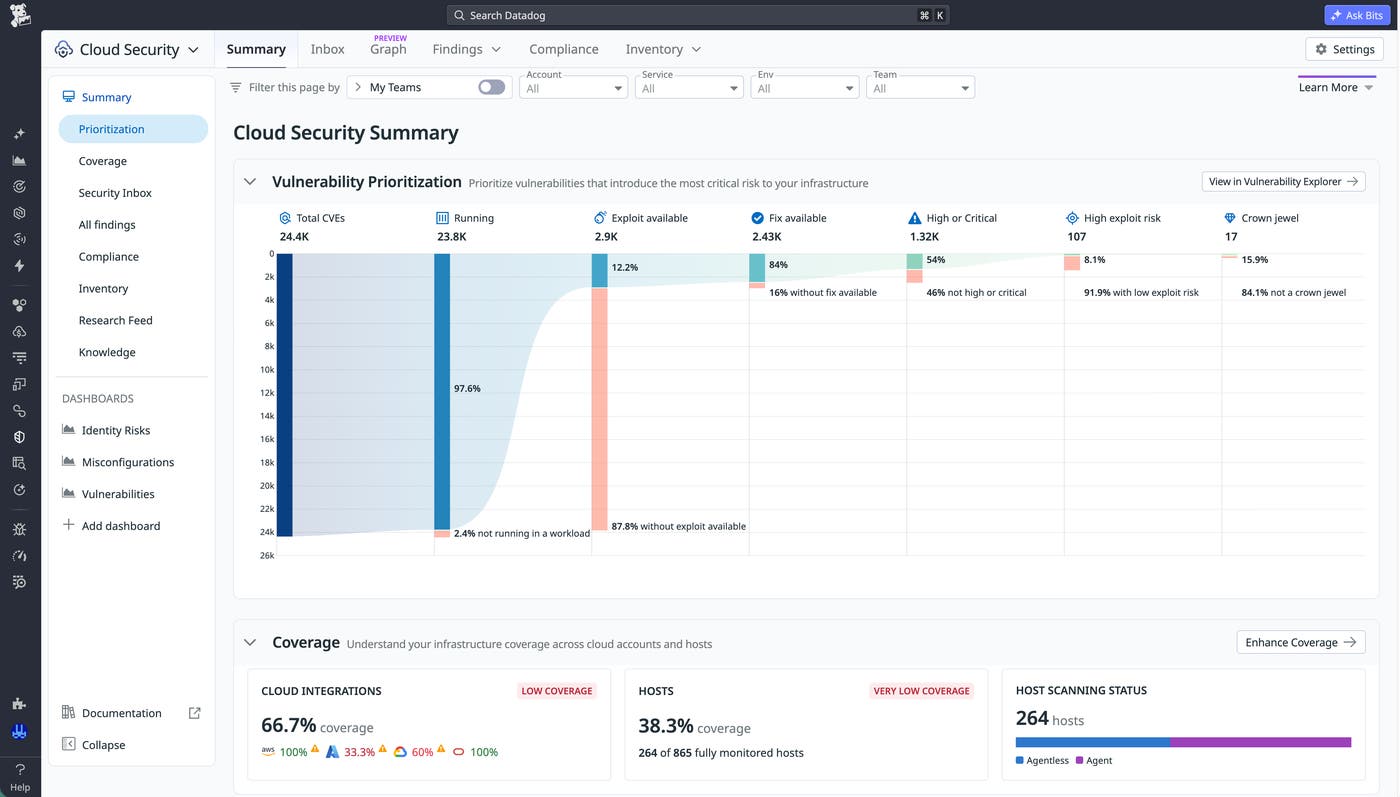Open the Findings tab menu
This screenshot has height=797, width=1400.
pyautogui.click(x=467, y=49)
